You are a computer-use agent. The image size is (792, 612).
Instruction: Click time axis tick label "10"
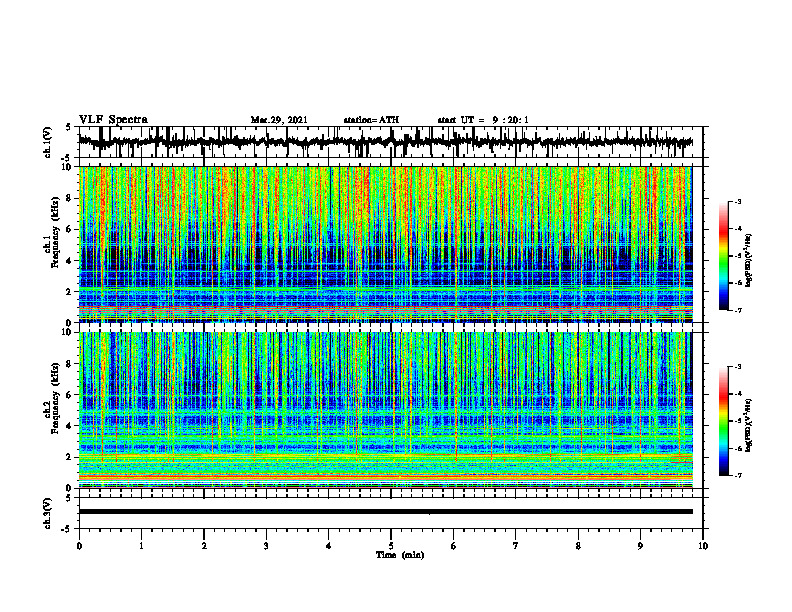(x=703, y=546)
